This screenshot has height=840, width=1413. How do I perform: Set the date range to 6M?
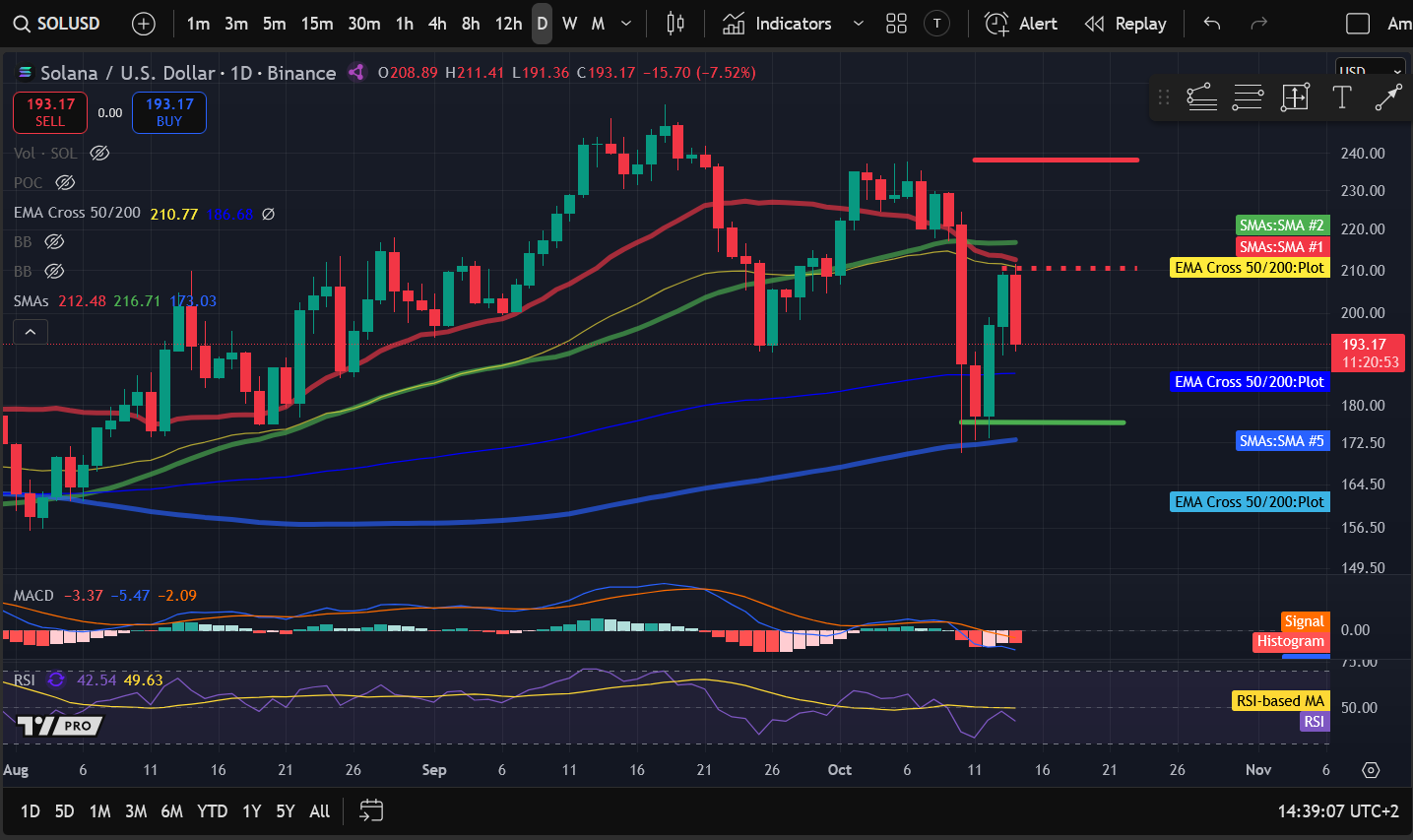point(172,811)
